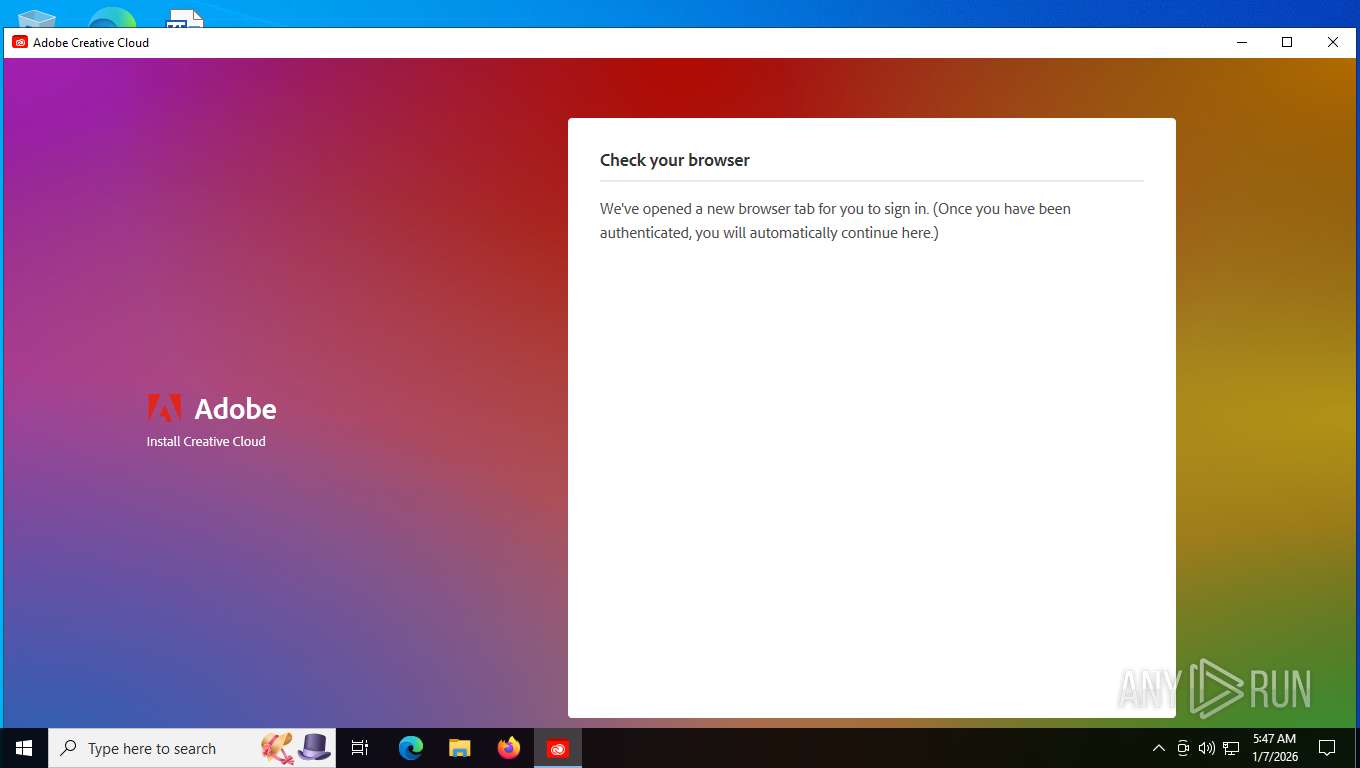Open the volume control in the tray
The width and height of the screenshot is (1360, 768).
(x=1206, y=748)
